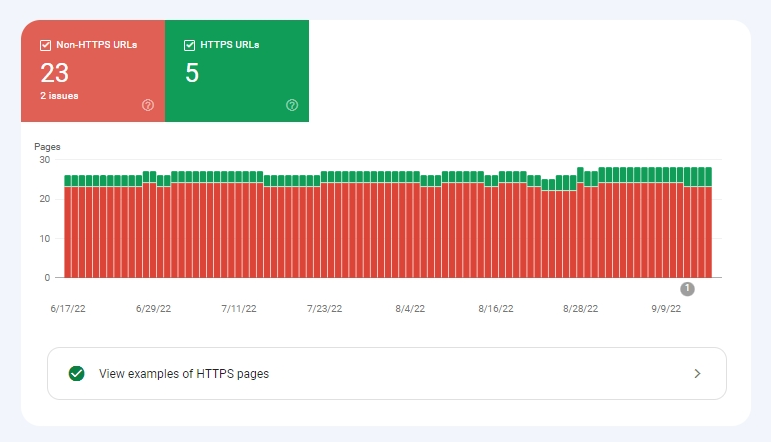Open help icon on HTTPS URLs card
The height and width of the screenshot is (442, 771).
[x=292, y=105]
